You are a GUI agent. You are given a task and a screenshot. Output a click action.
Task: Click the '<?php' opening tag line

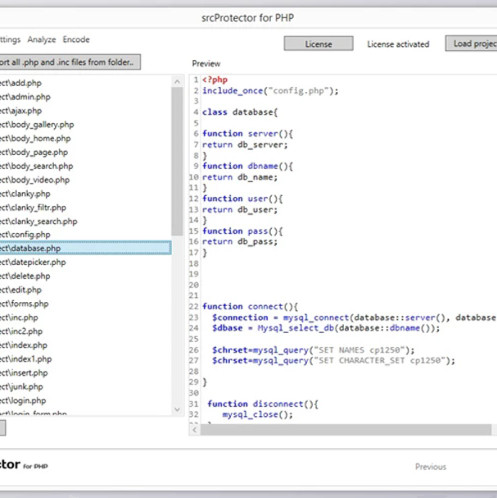215,80
